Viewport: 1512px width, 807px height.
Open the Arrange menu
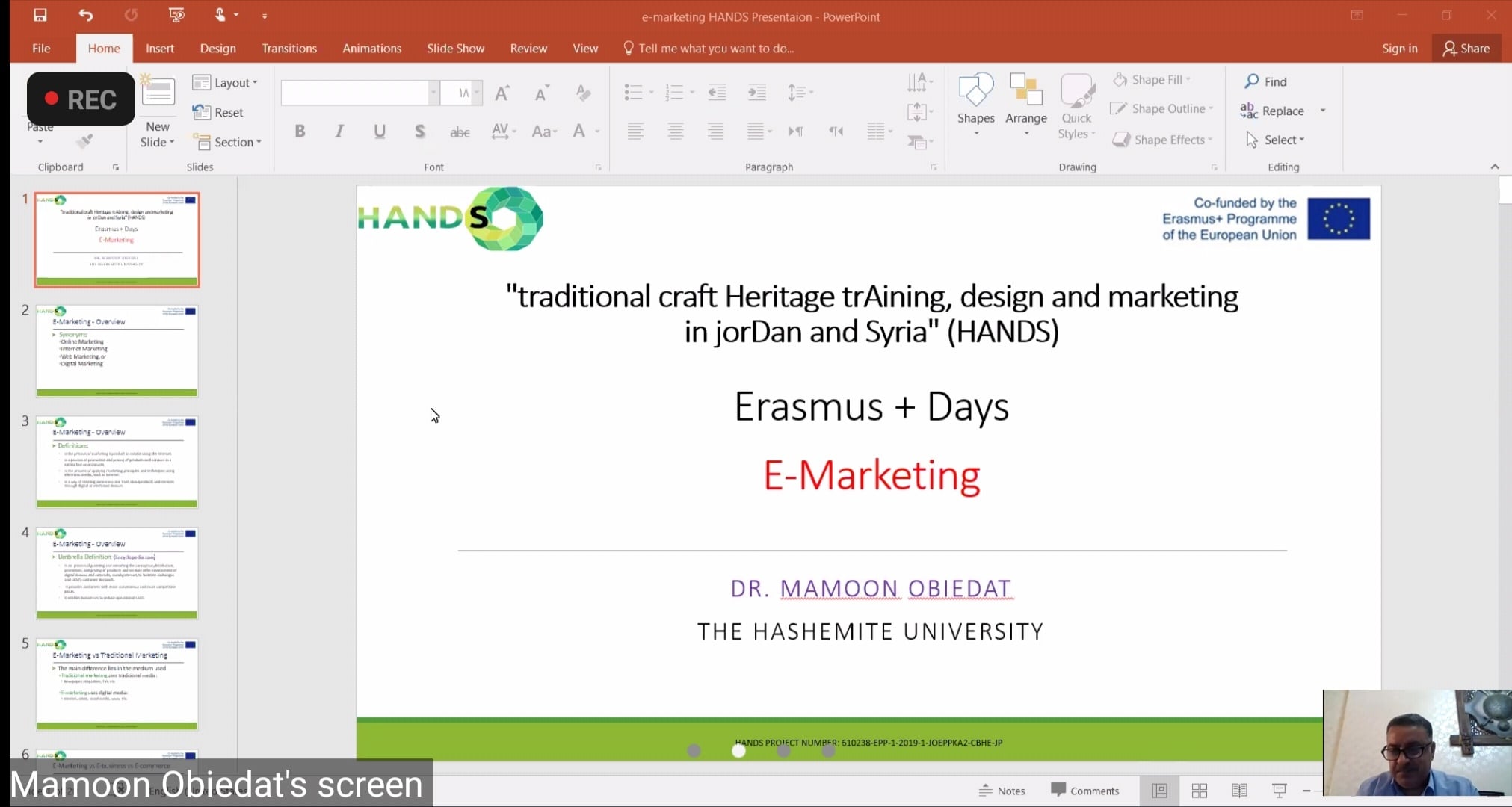(x=1026, y=105)
